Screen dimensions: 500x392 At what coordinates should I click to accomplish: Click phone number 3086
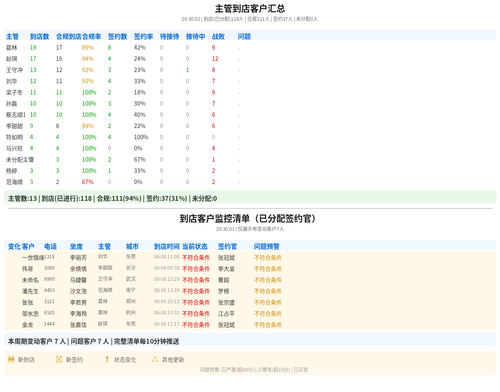(x=49, y=268)
